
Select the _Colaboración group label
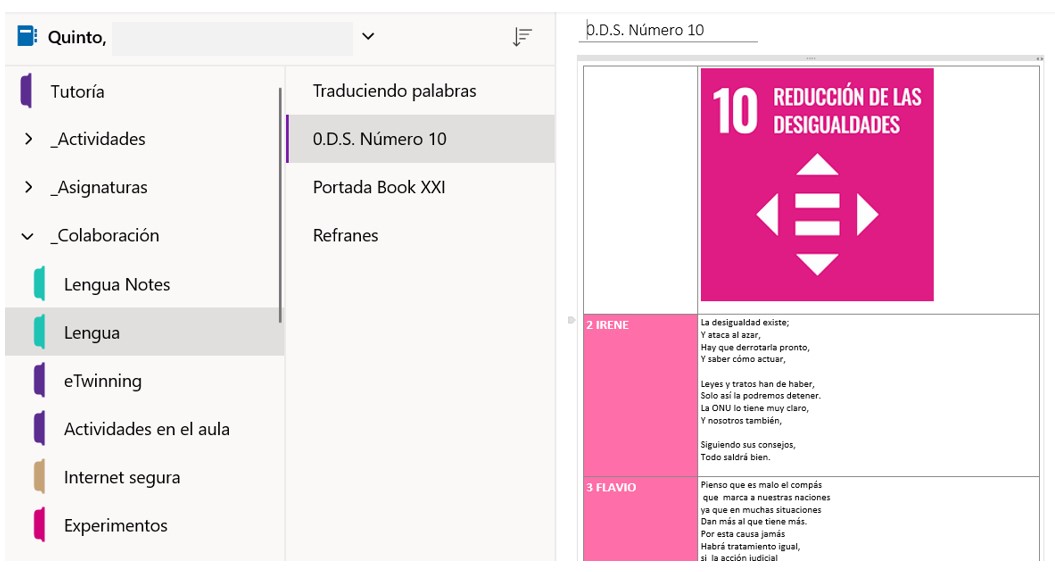[x=105, y=236]
